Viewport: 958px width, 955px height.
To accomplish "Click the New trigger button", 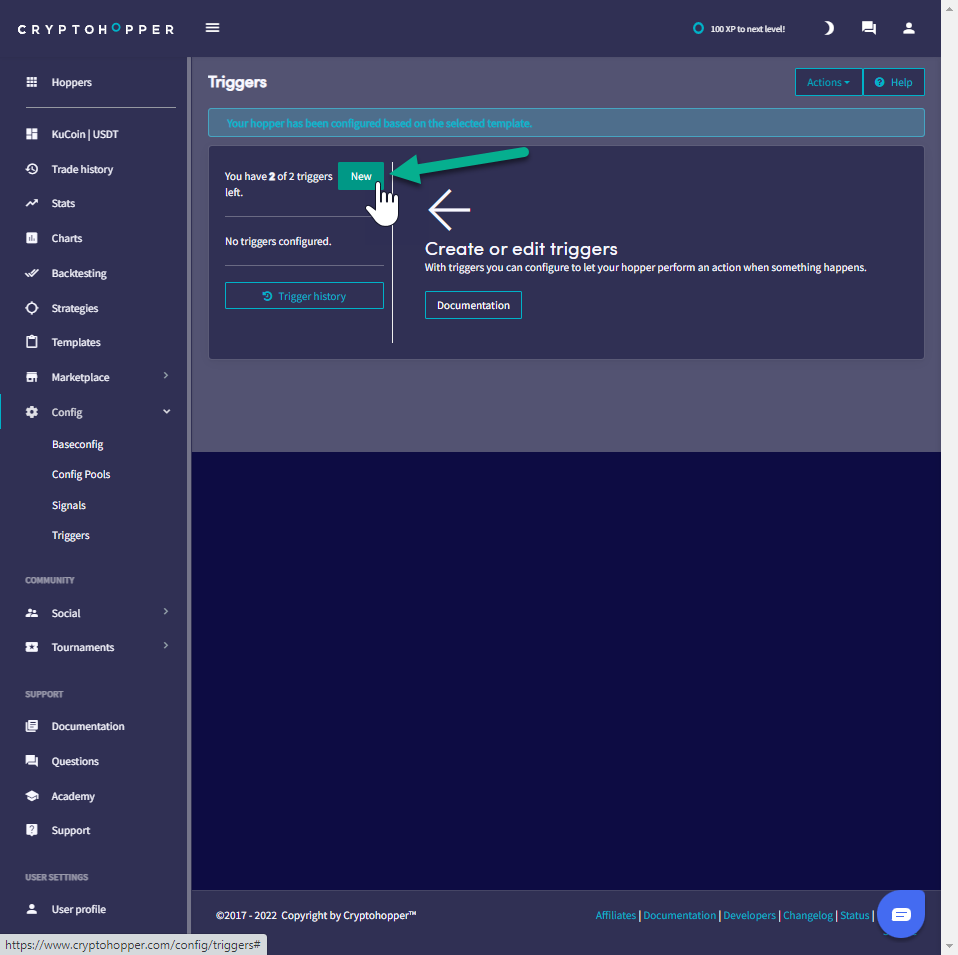I will click(x=360, y=176).
